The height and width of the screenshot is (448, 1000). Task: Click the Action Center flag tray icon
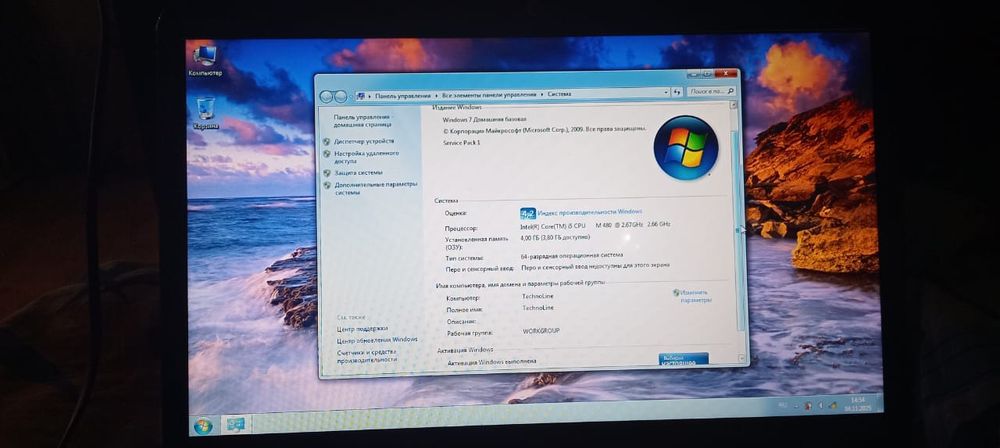807,405
